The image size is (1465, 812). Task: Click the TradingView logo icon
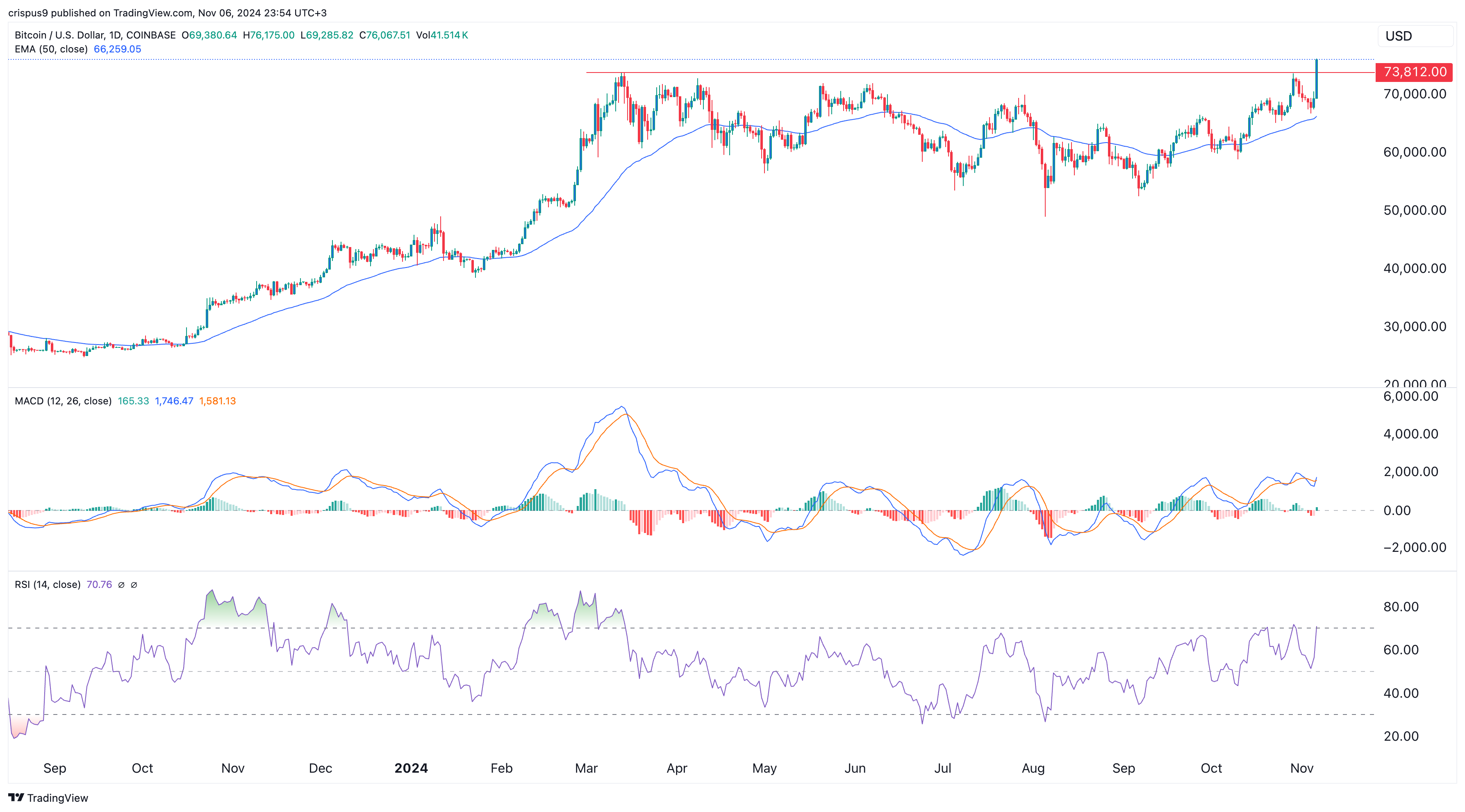click(16, 797)
